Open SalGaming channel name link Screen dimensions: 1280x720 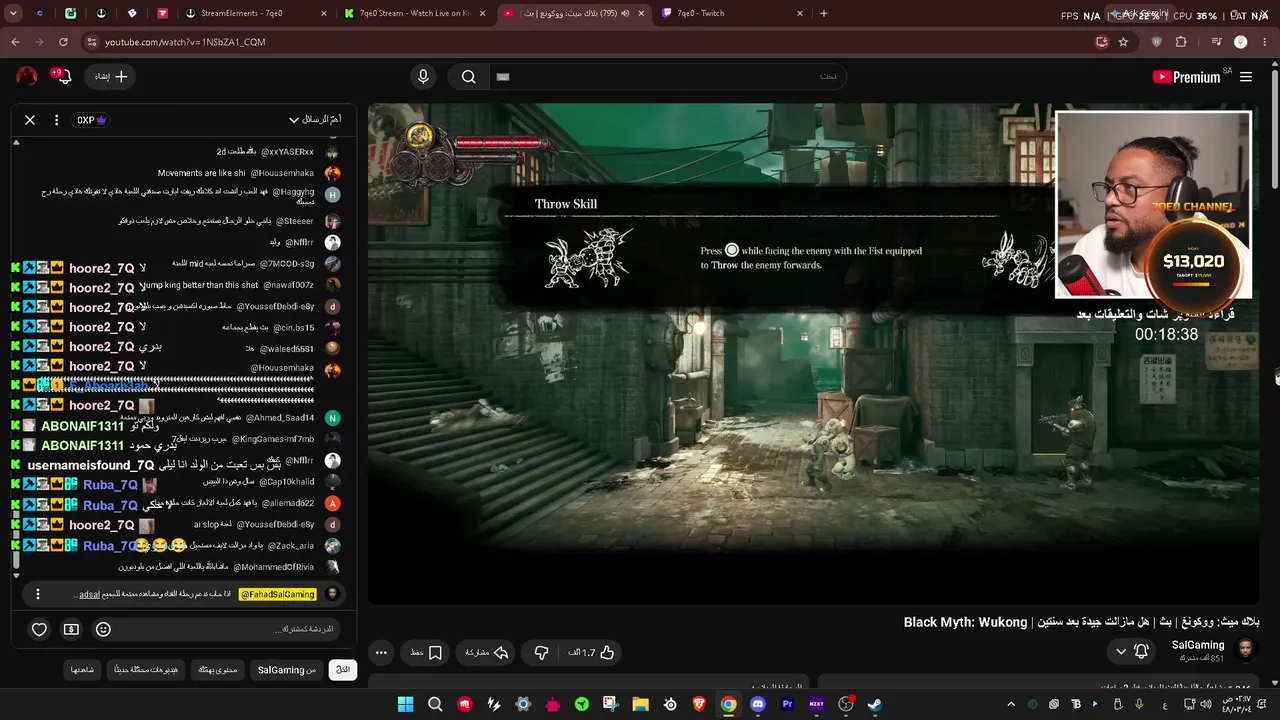point(1198,645)
